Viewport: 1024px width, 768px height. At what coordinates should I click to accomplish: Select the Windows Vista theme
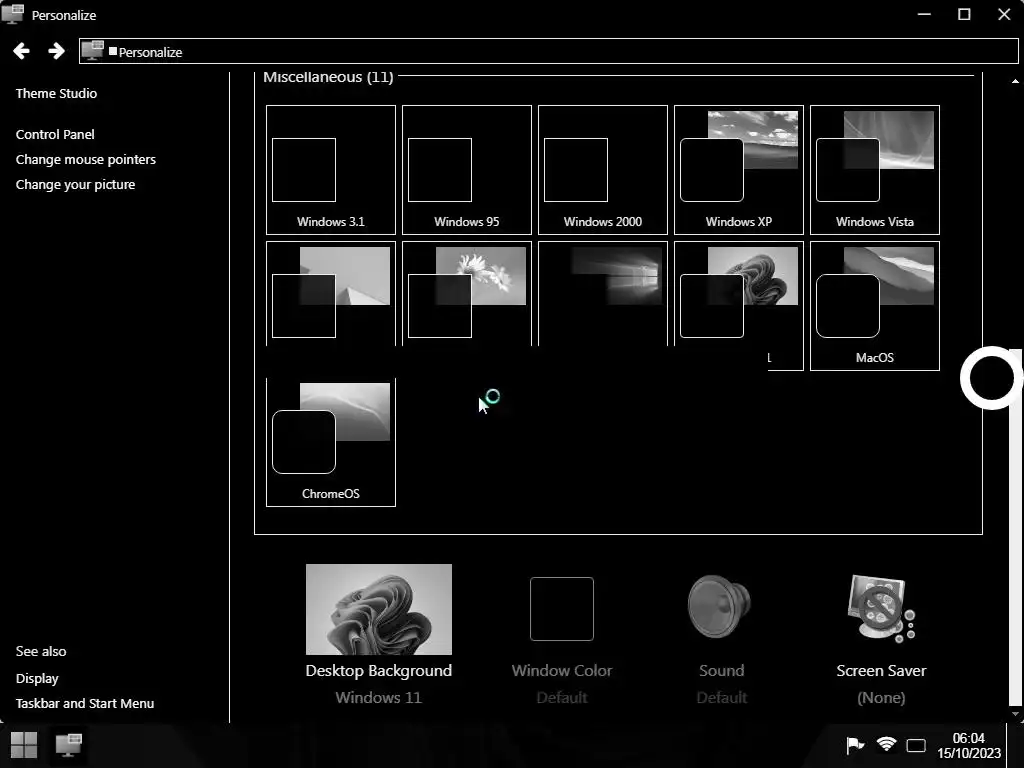click(x=875, y=170)
